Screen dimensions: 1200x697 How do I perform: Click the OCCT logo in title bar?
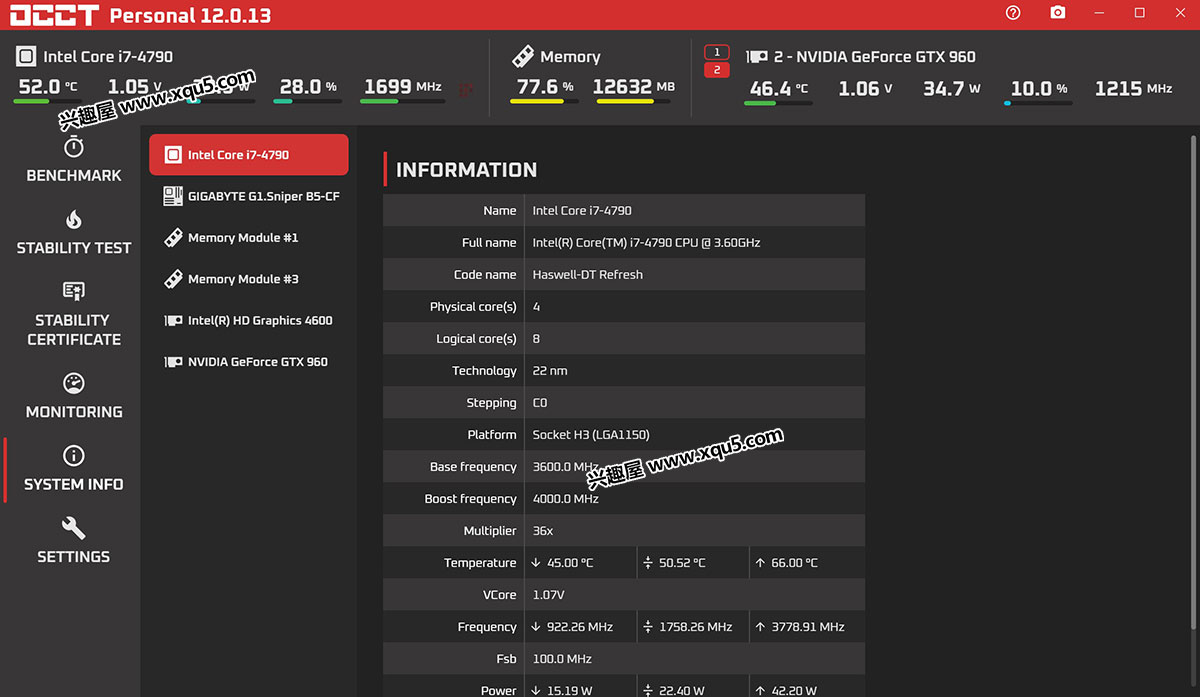[x=54, y=14]
